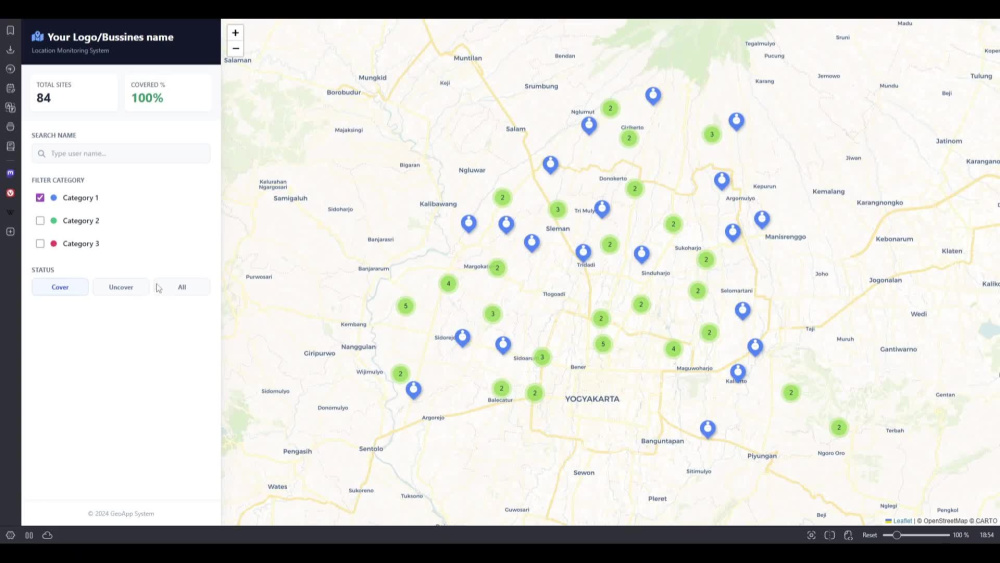
Task: Select the All status filter
Action: point(182,287)
